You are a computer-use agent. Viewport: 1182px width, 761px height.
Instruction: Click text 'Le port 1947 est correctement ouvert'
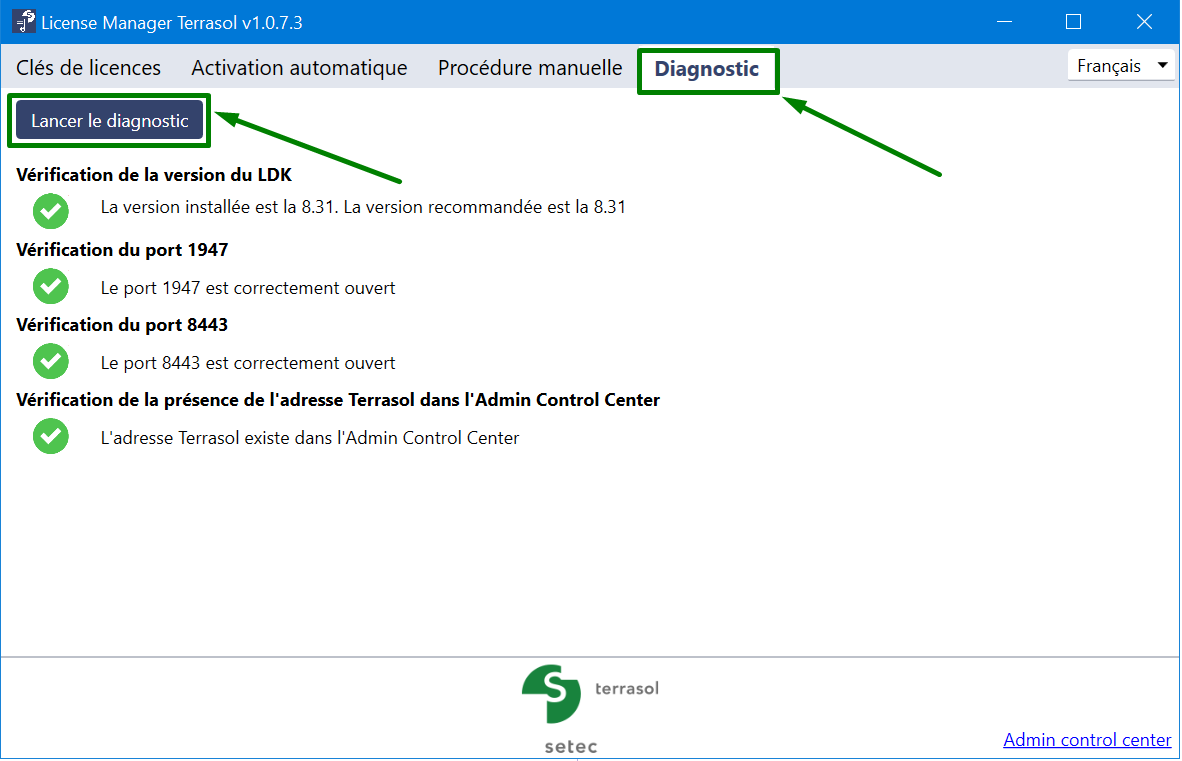point(248,288)
